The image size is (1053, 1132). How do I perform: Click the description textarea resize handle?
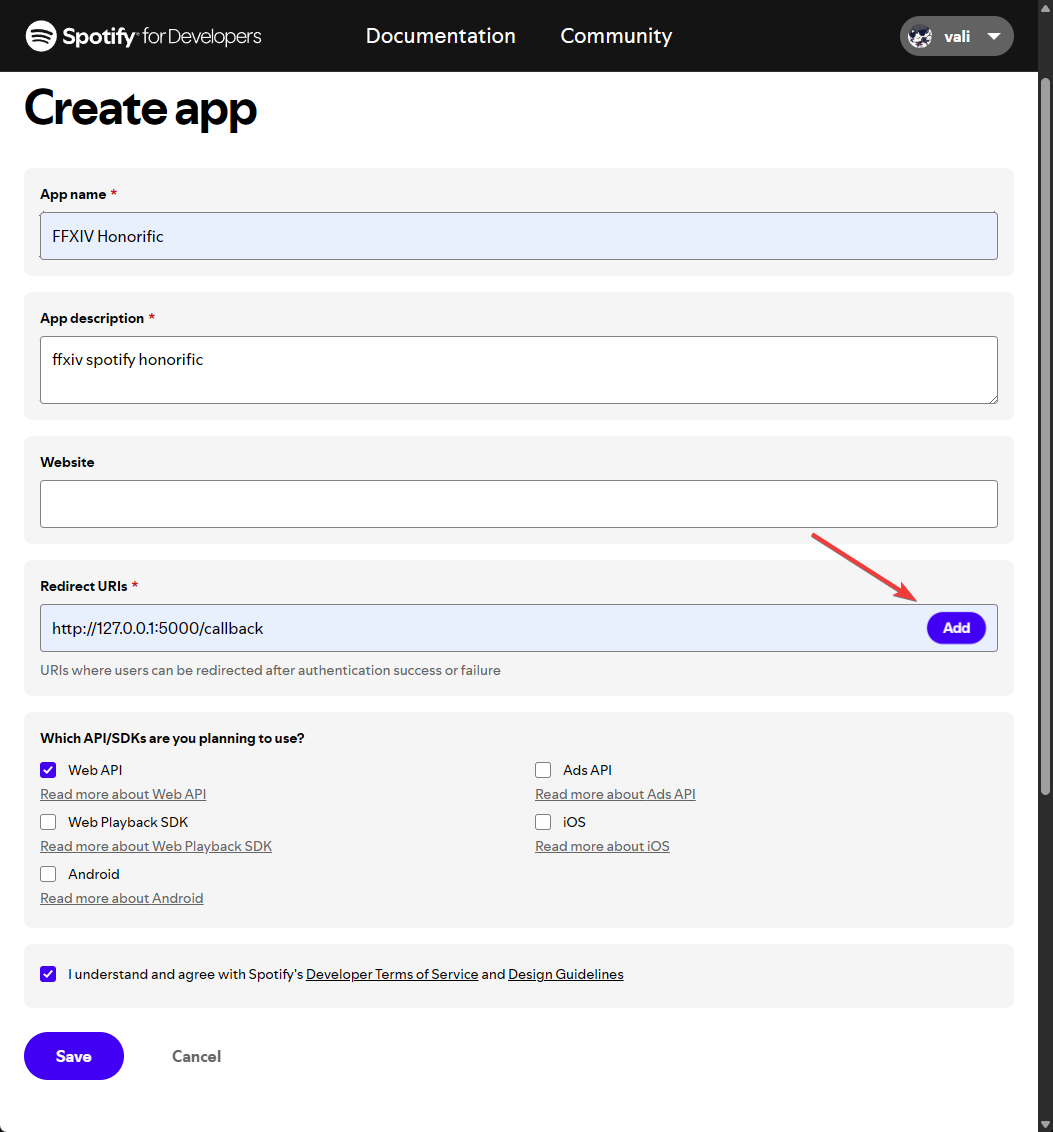point(993,399)
